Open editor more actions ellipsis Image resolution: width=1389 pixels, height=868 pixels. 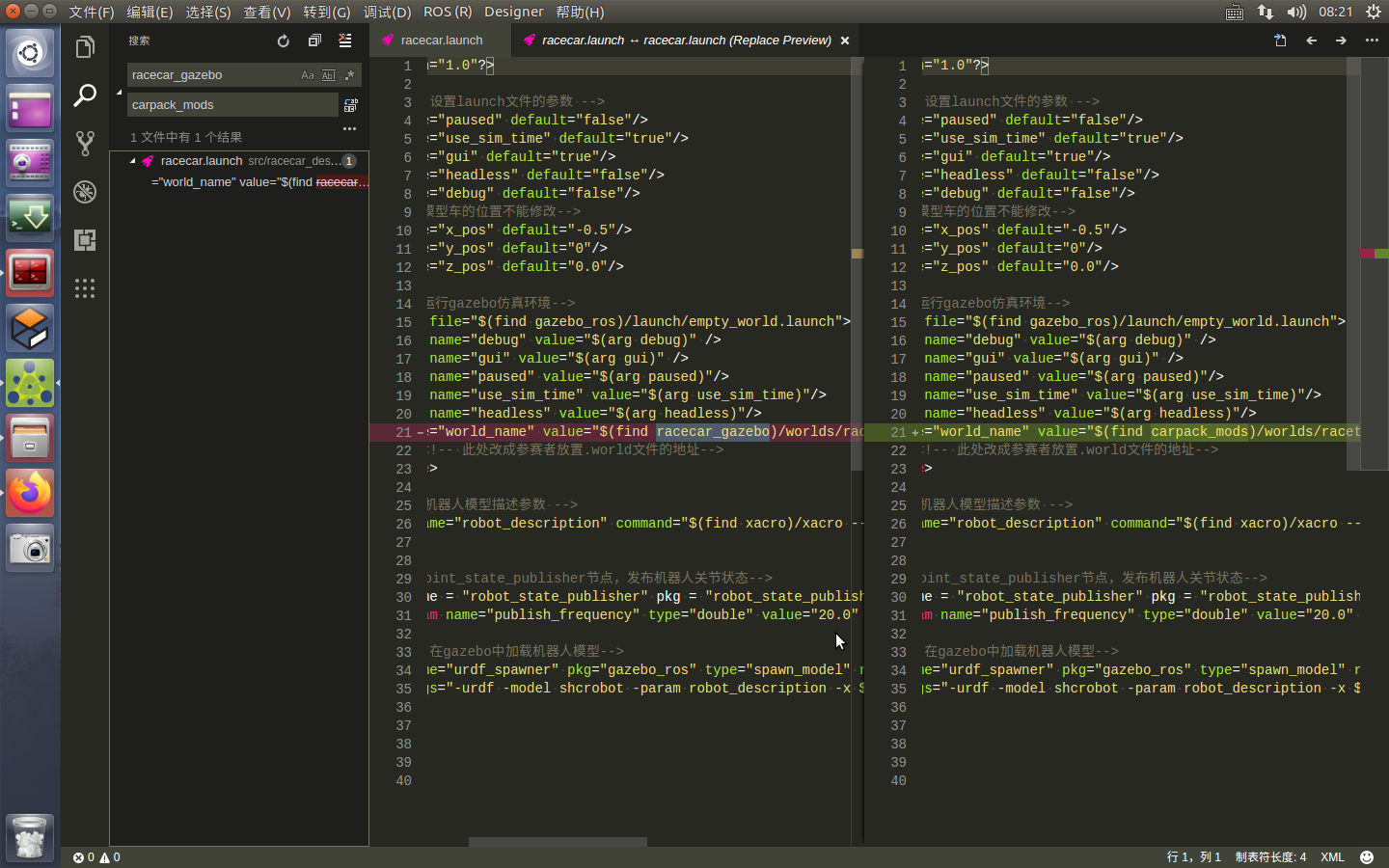(x=1372, y=41)
